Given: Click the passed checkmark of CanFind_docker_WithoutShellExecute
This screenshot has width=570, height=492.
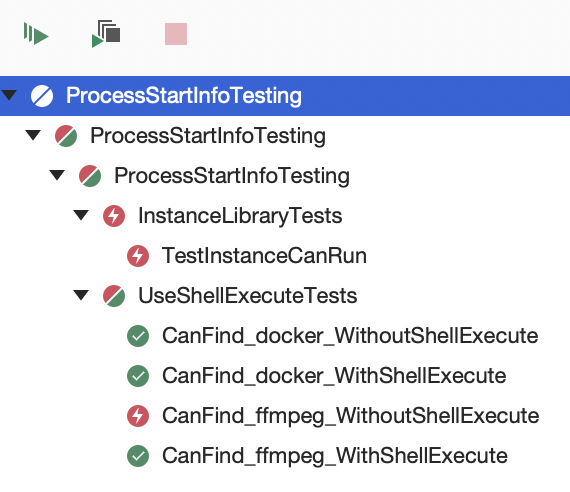Looking at the screenshot, I should coord(138,336).
